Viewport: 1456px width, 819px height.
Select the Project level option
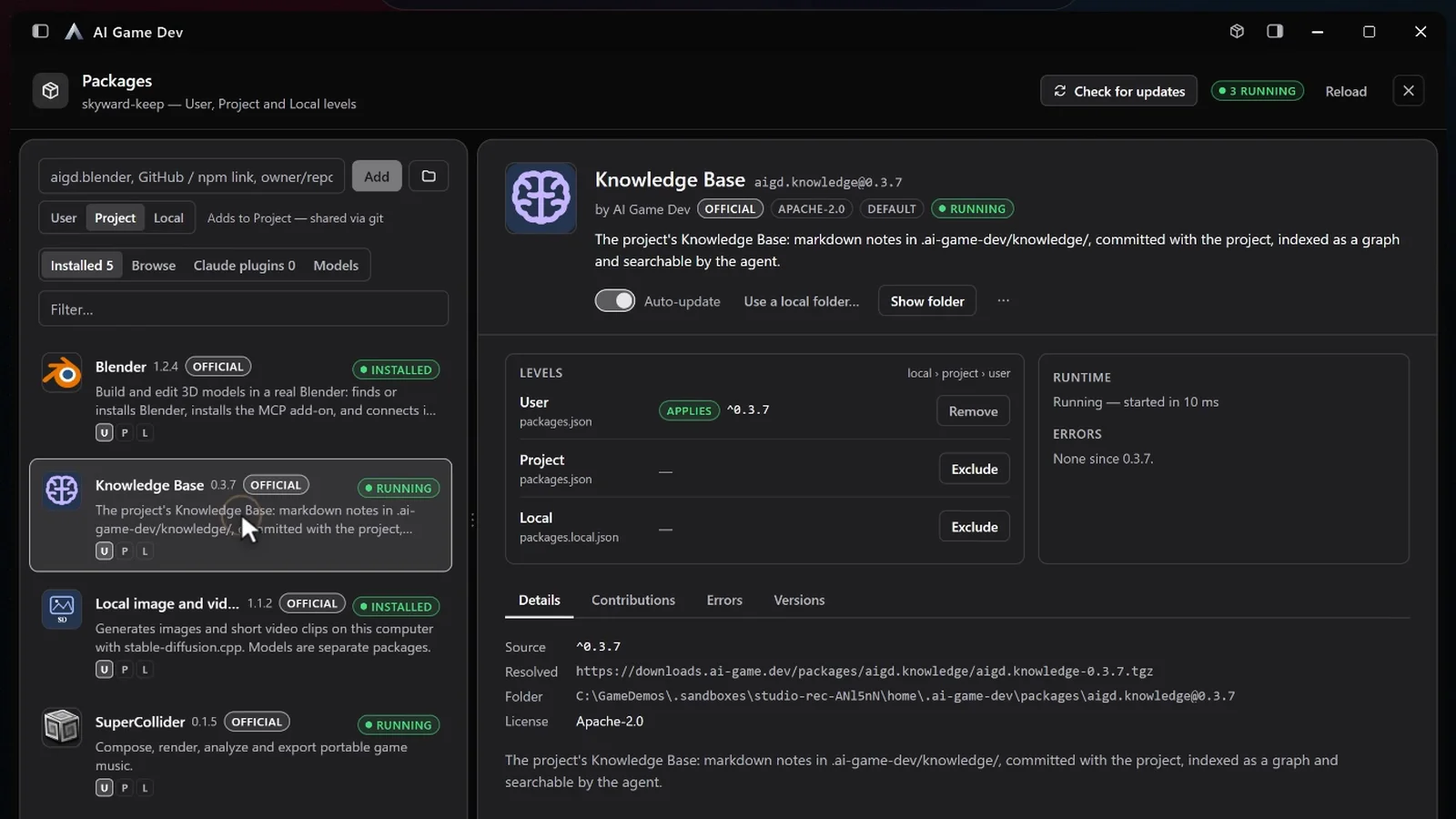[x=115, y=218]
